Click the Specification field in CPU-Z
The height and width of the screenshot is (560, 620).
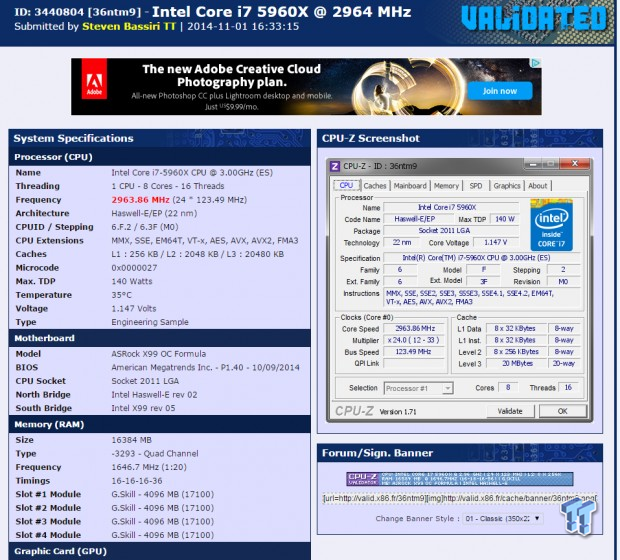pos(482,258)
